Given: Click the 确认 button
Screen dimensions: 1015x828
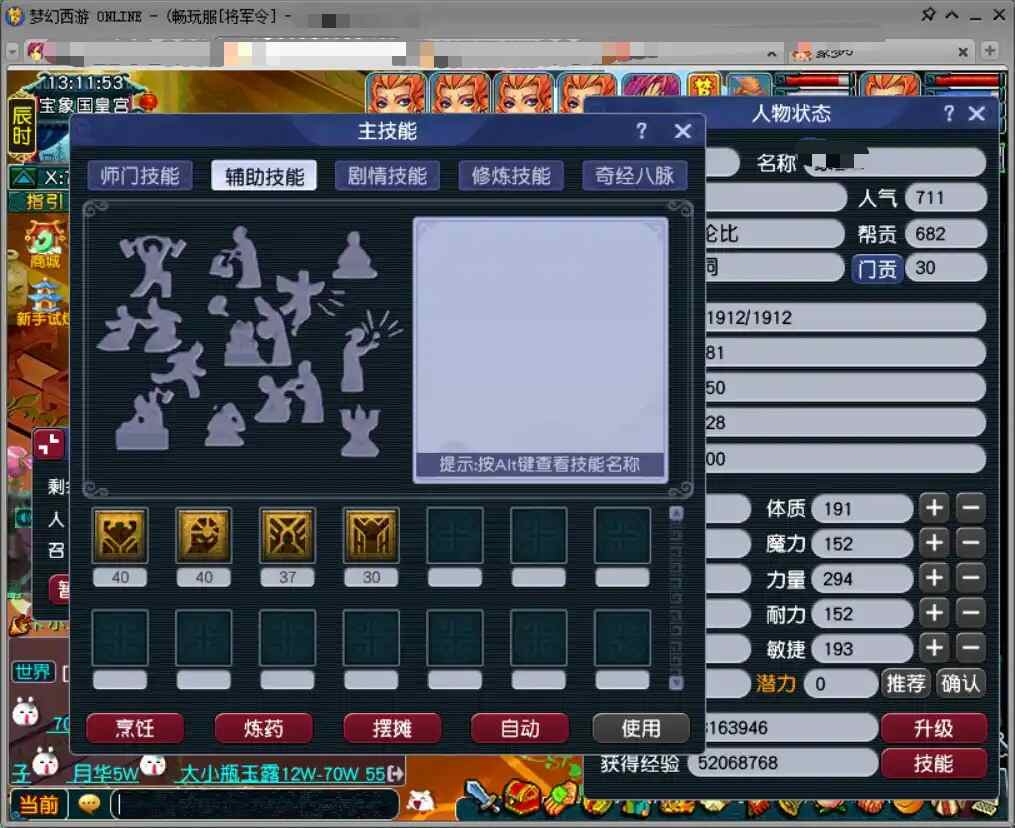Looking at the screenshot, I should point(961,684).
